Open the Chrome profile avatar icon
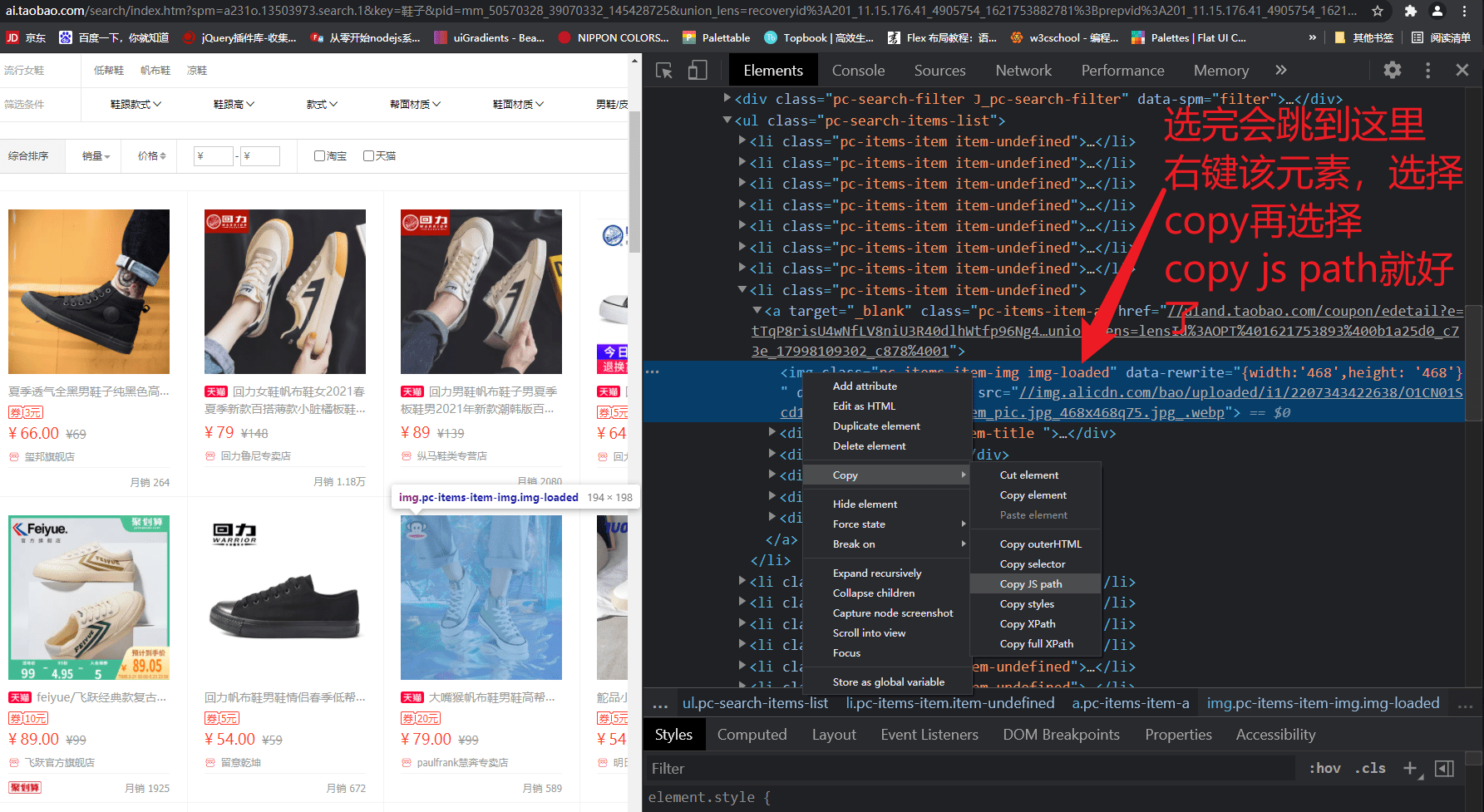Image resolution: width=1484 pixels, height=812 pixels. 1437,11
